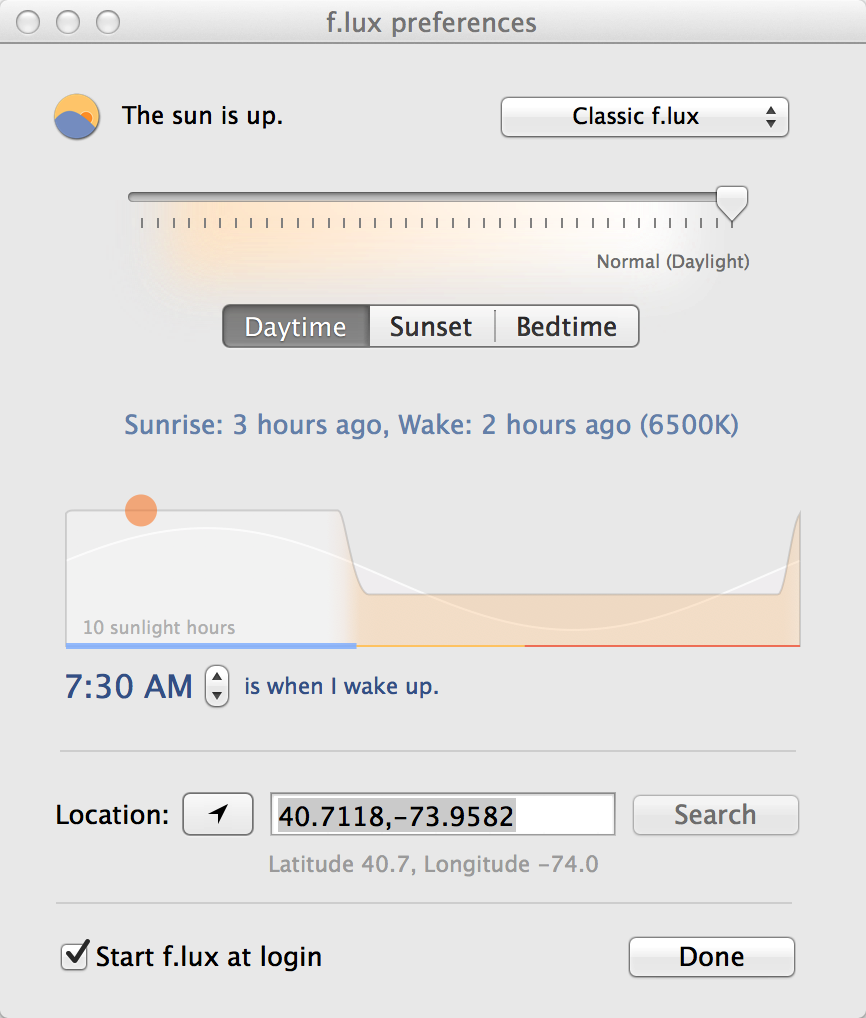Close the f.lux preferences window
866x1018 pixels.
click(28, 22)
